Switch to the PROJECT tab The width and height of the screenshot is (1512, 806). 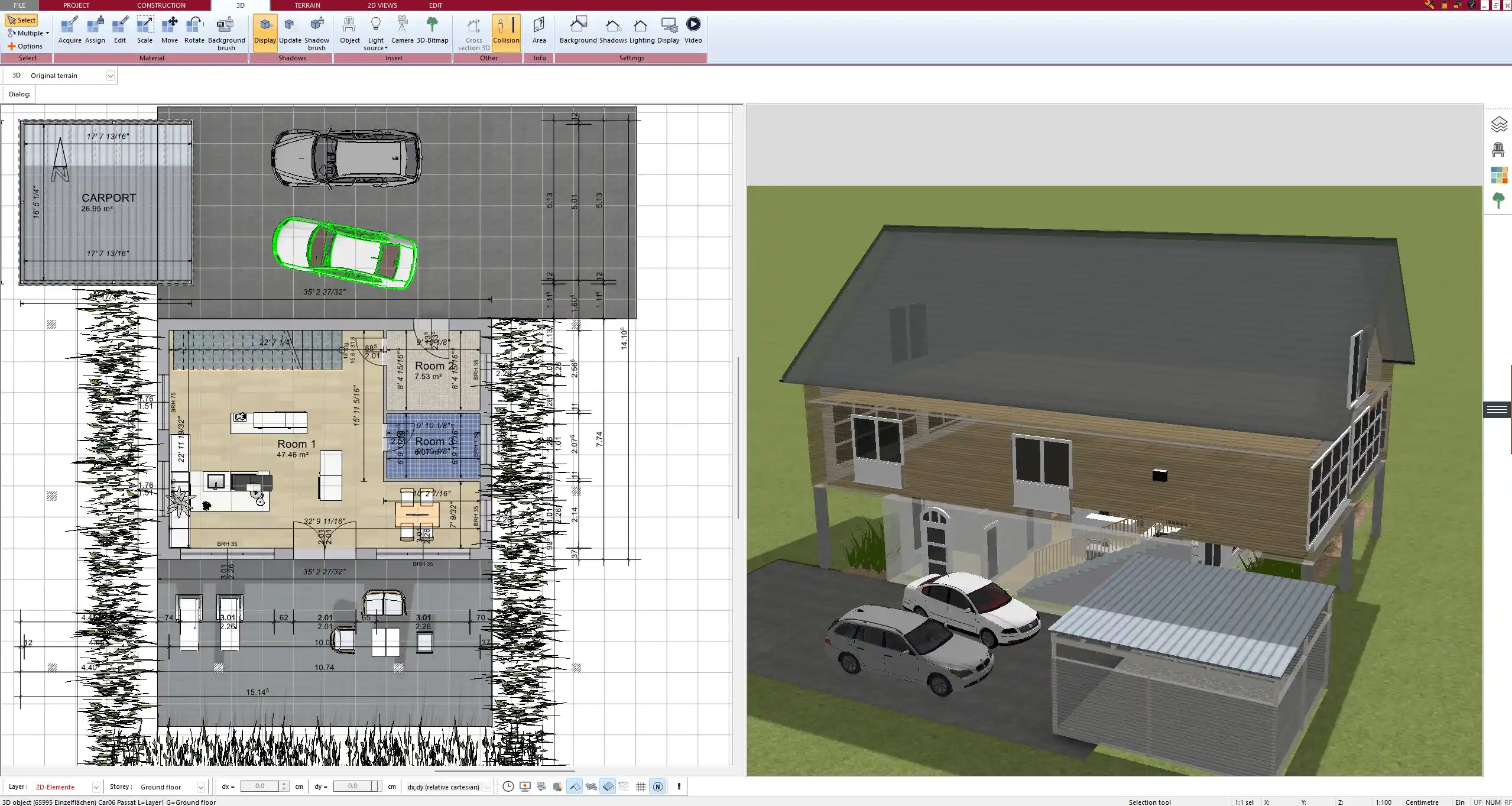pyautogui.click(x=76, y=5)
